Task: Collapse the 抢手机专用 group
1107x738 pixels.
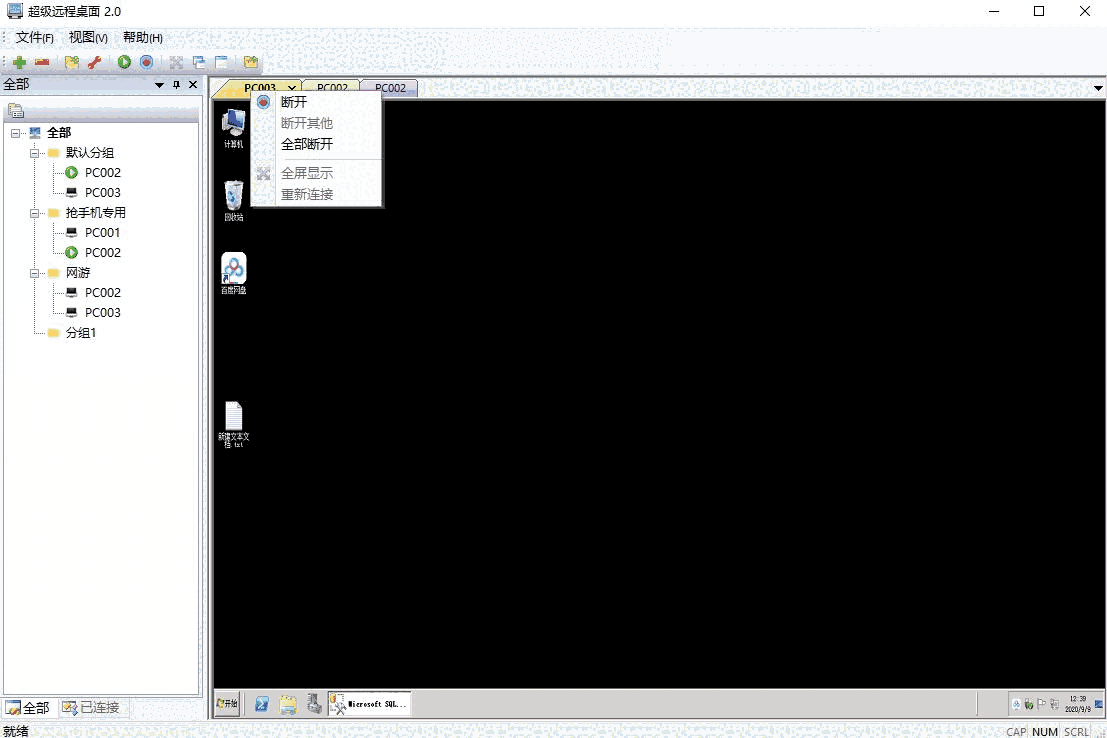Action: click(x=34, y=213)
